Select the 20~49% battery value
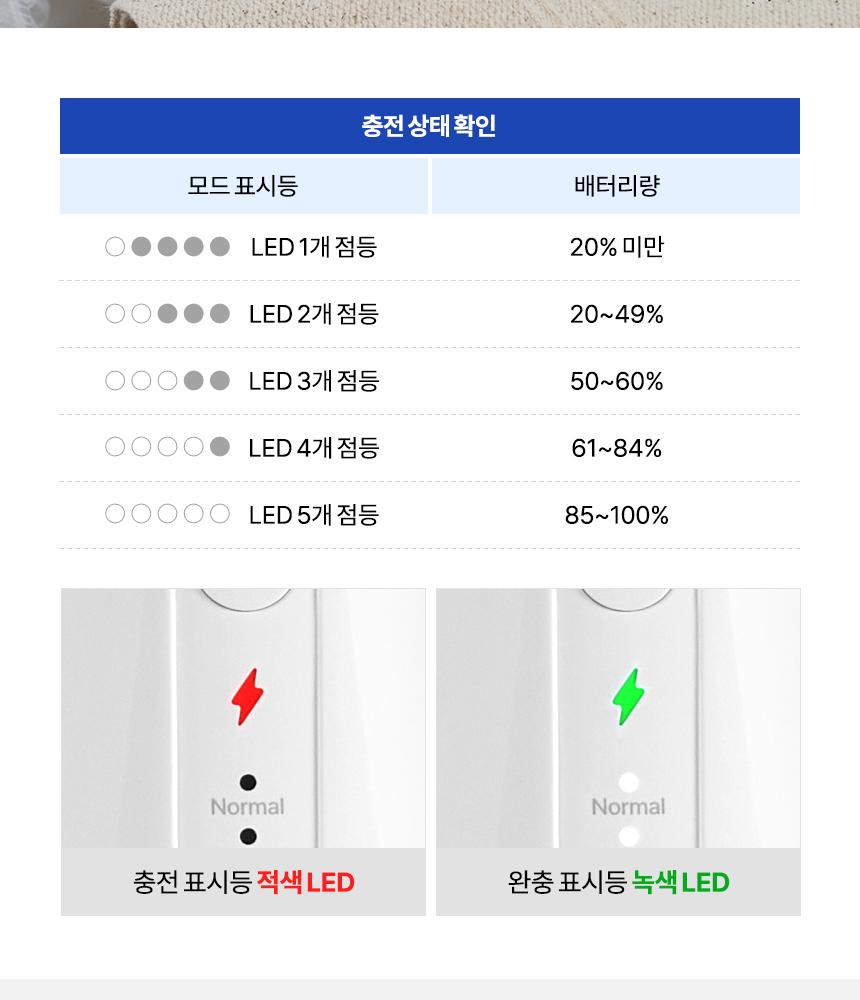This screenshot has height=1000, width=860. pyautogui.click(x=616, y=314)
